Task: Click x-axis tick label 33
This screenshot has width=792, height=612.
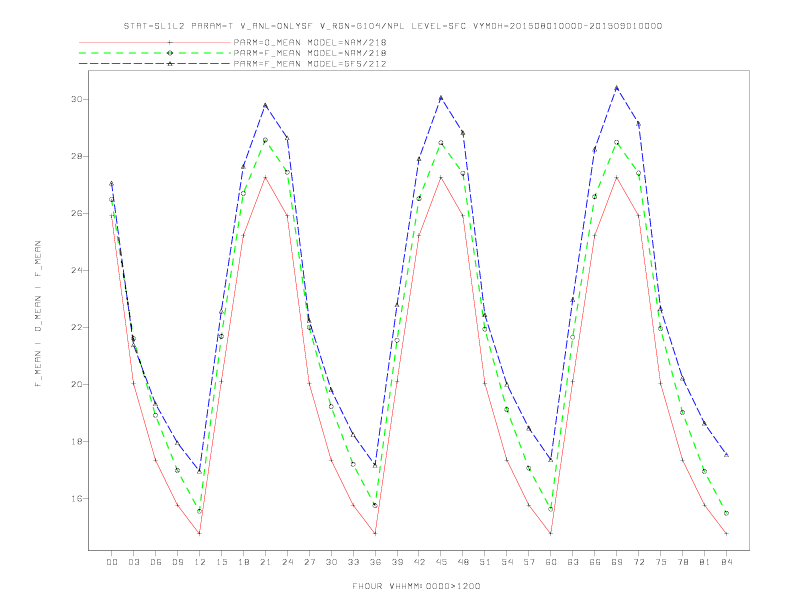Action: [x=353, y=562]
